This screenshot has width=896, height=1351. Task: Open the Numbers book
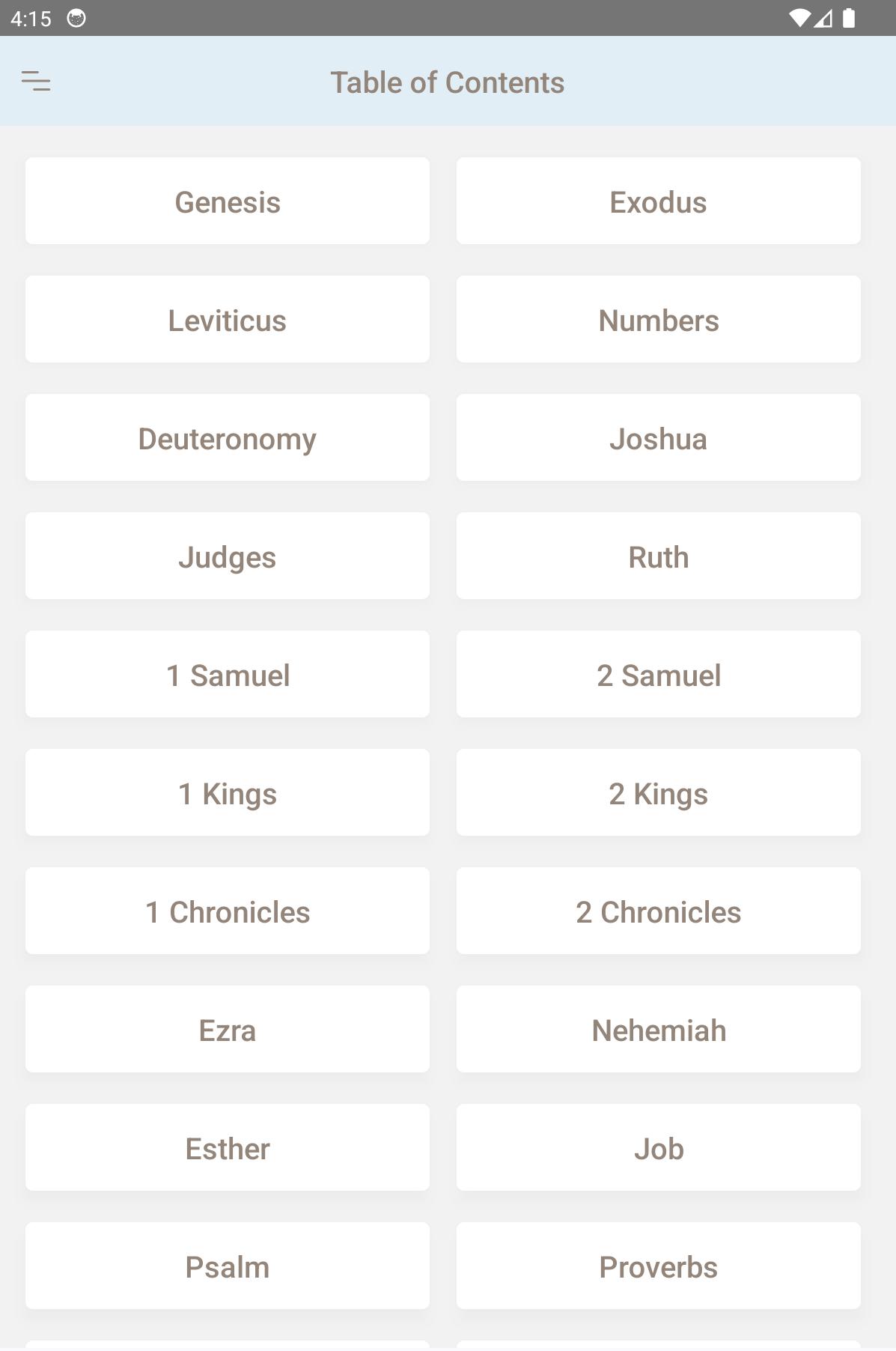658,320
